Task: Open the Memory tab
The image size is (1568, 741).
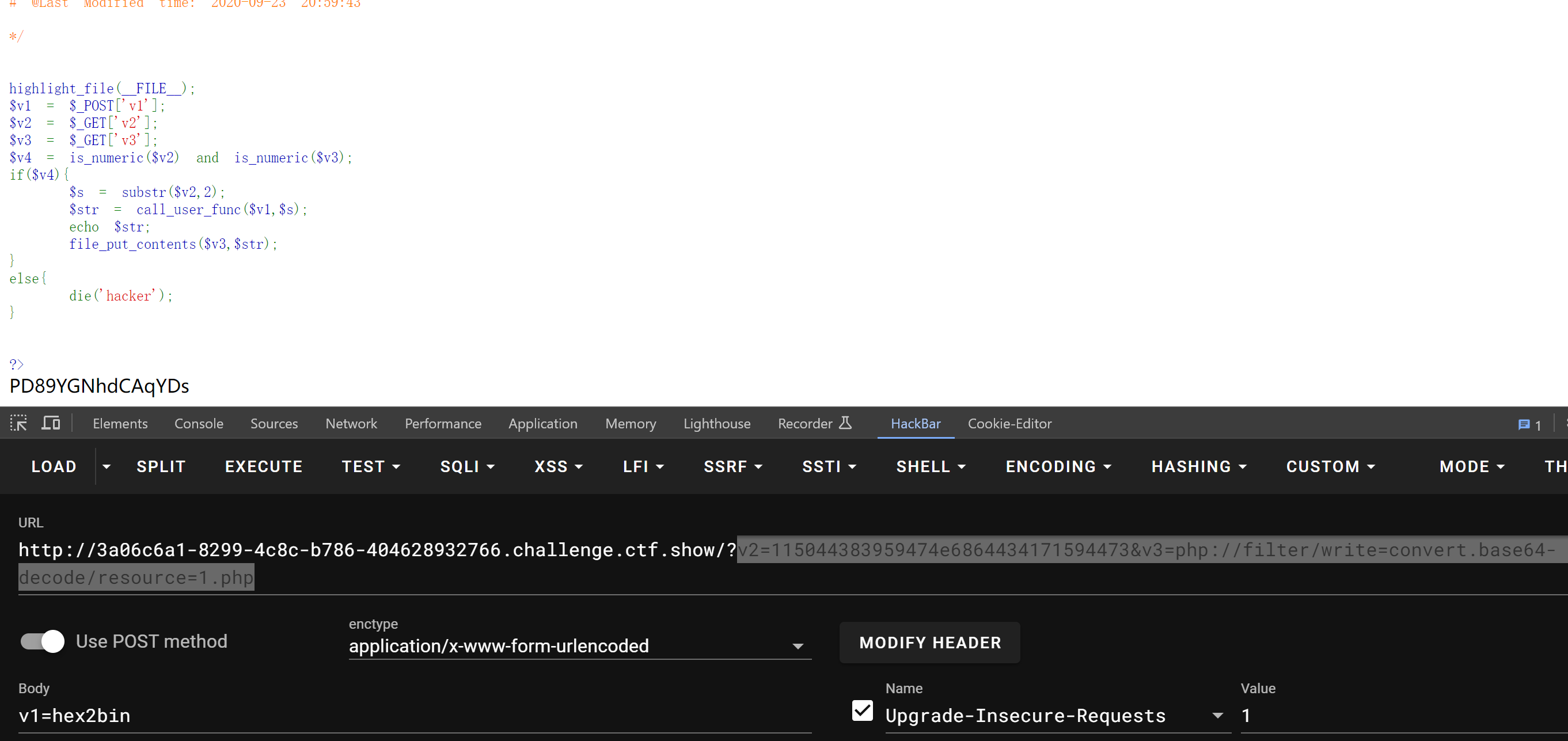Action: point(630,423)
